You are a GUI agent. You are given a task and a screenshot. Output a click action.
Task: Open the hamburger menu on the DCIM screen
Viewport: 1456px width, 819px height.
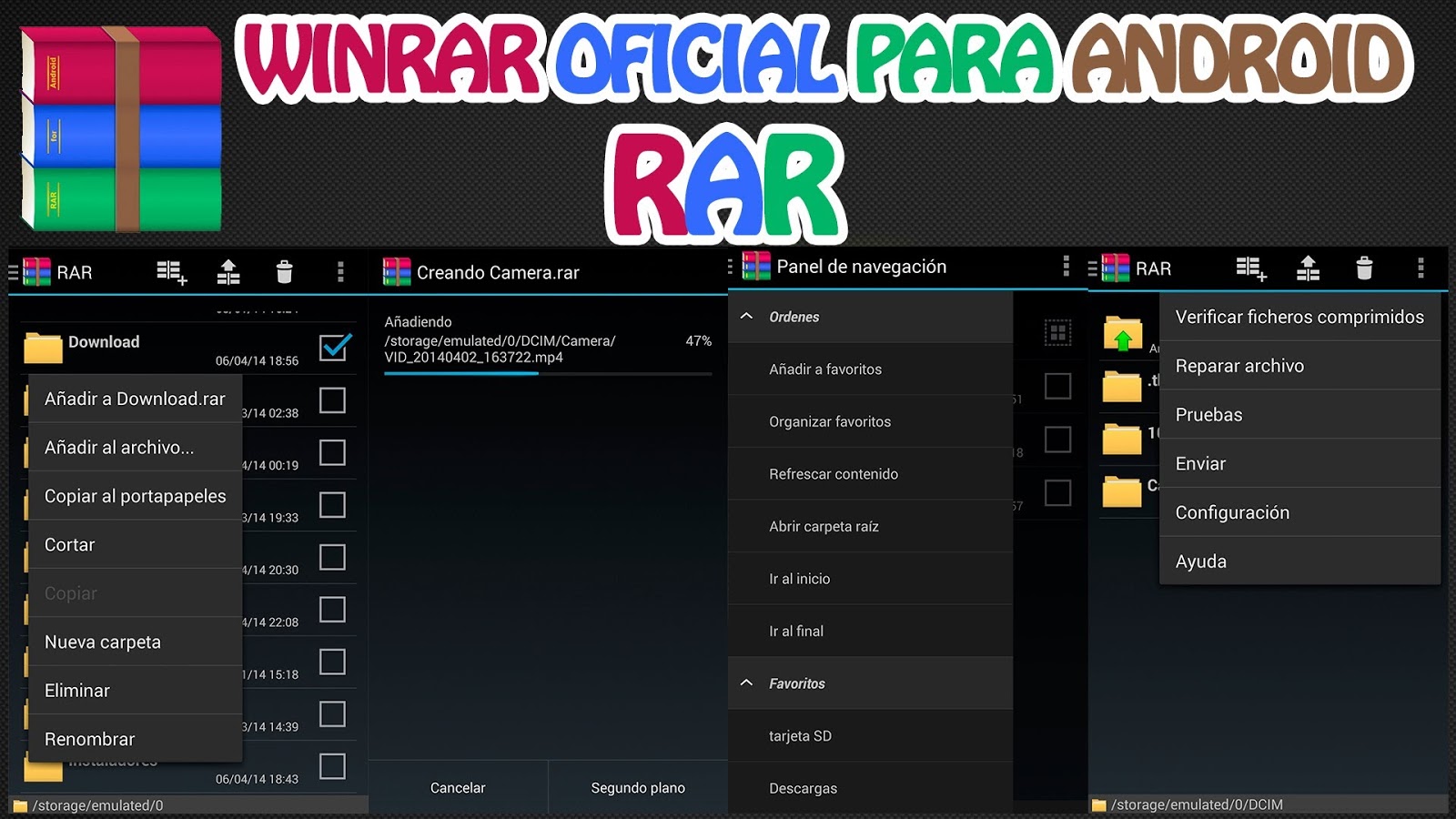(1092, 269)
